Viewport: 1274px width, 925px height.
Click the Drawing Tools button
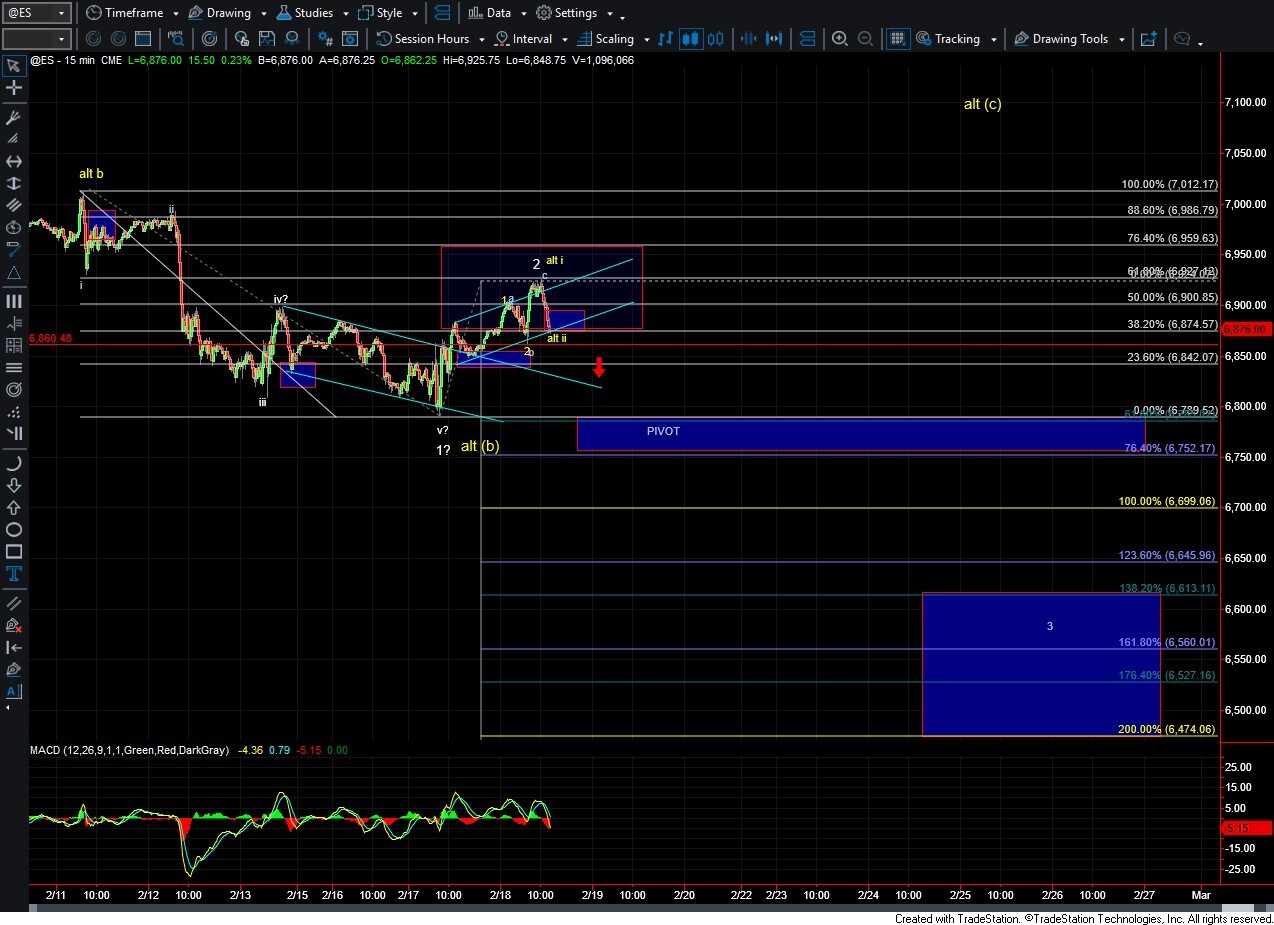[1067, 39]
